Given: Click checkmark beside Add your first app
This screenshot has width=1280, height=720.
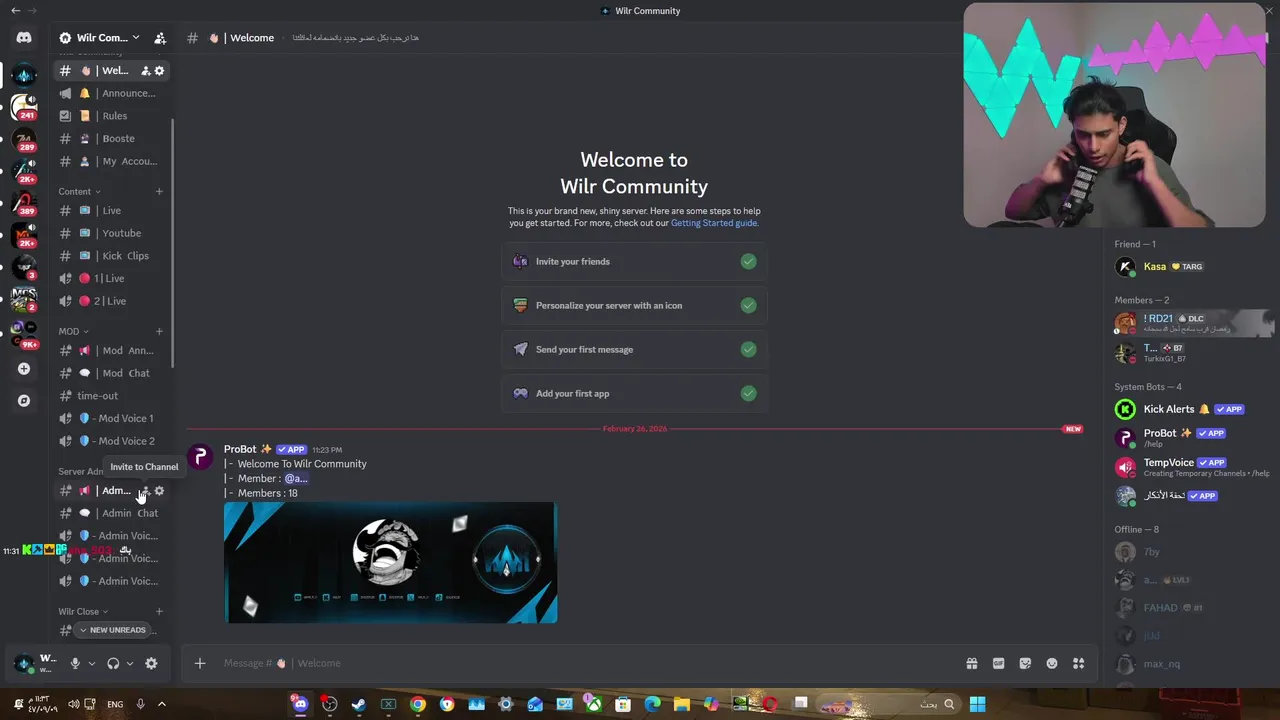Looking at the screenshot, I should point(748,394).
